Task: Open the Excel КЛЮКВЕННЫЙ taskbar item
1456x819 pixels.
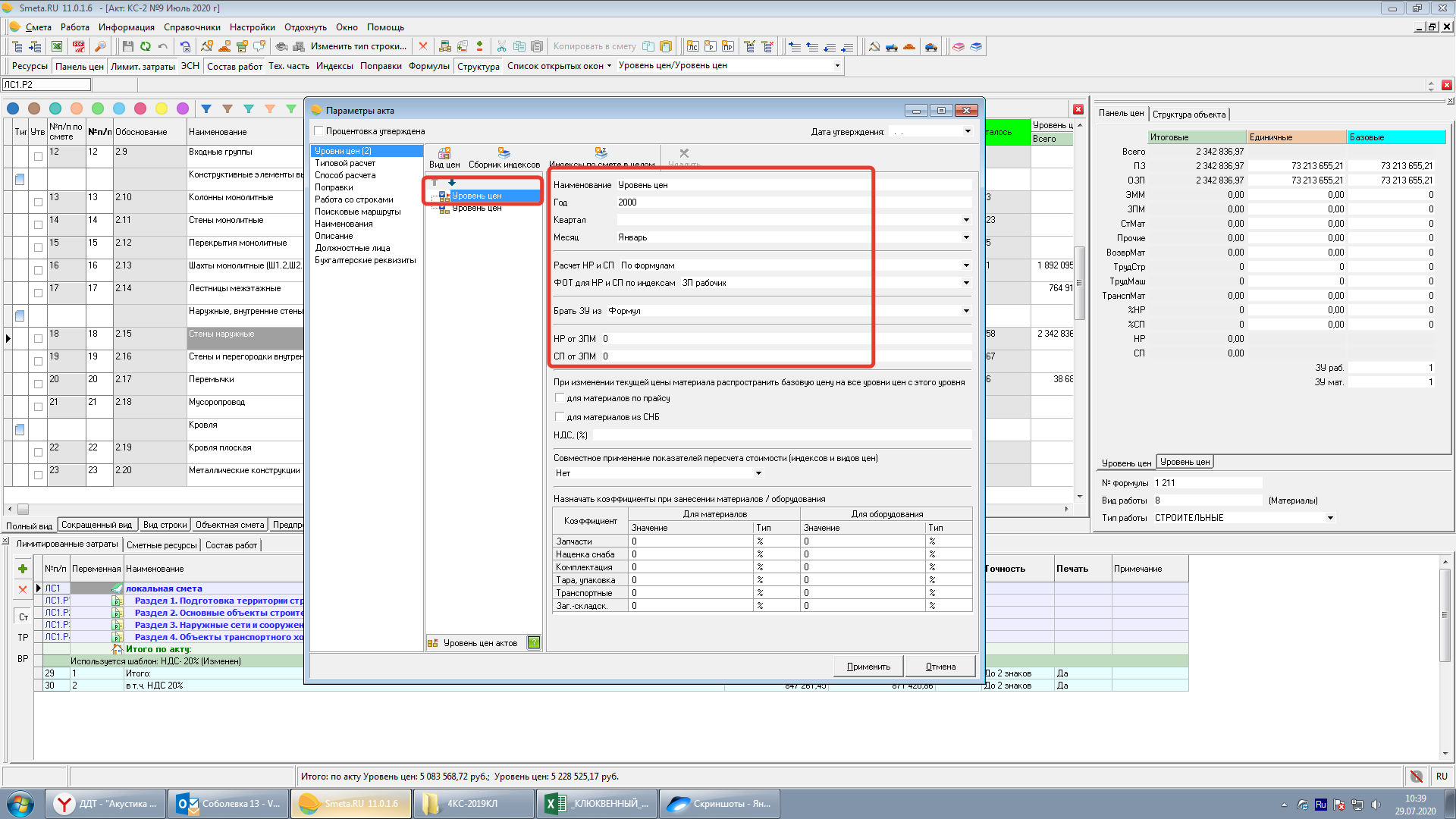Action: (598, 804)
